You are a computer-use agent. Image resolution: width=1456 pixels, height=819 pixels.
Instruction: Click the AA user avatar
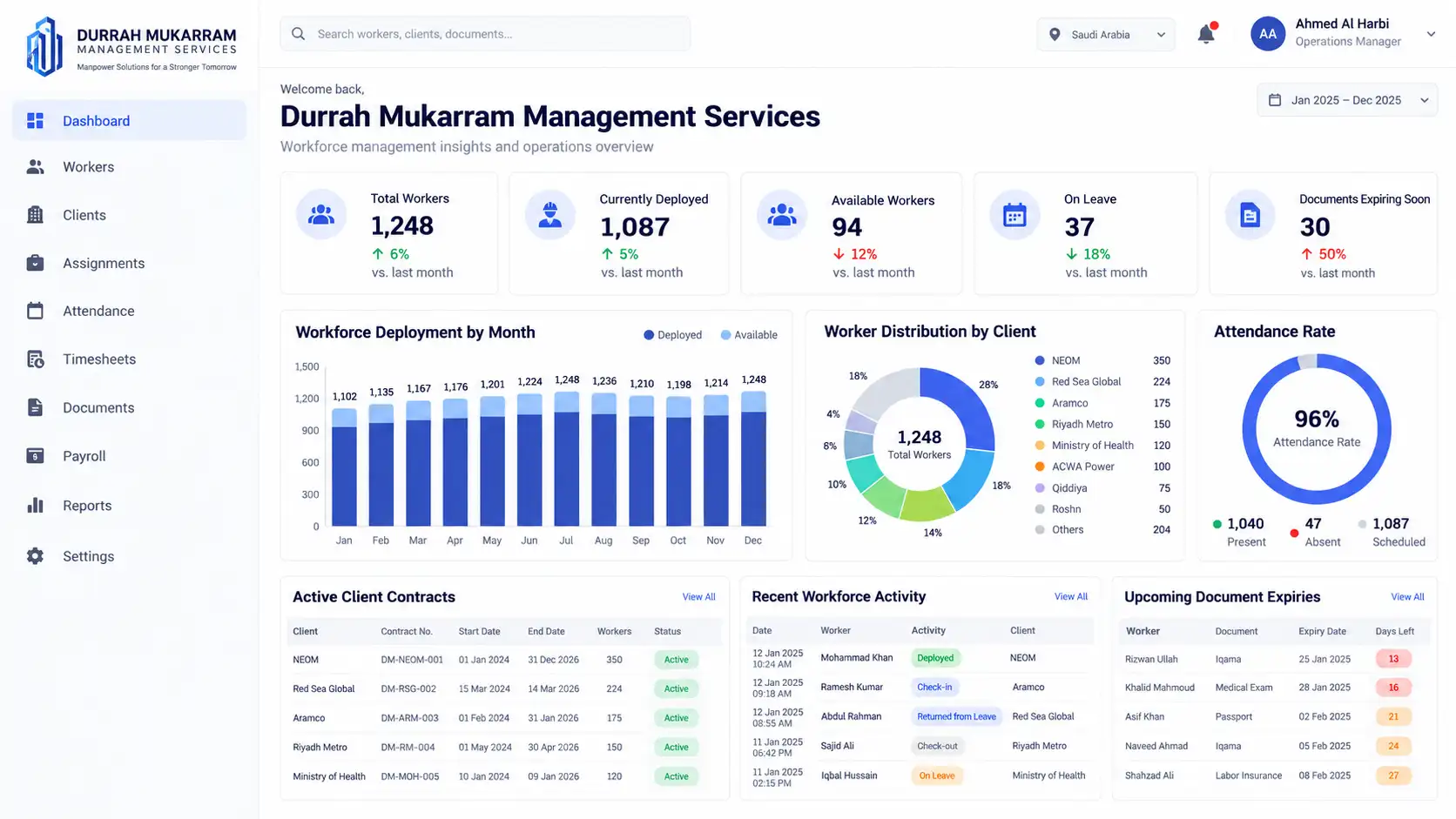(1268, 34)
